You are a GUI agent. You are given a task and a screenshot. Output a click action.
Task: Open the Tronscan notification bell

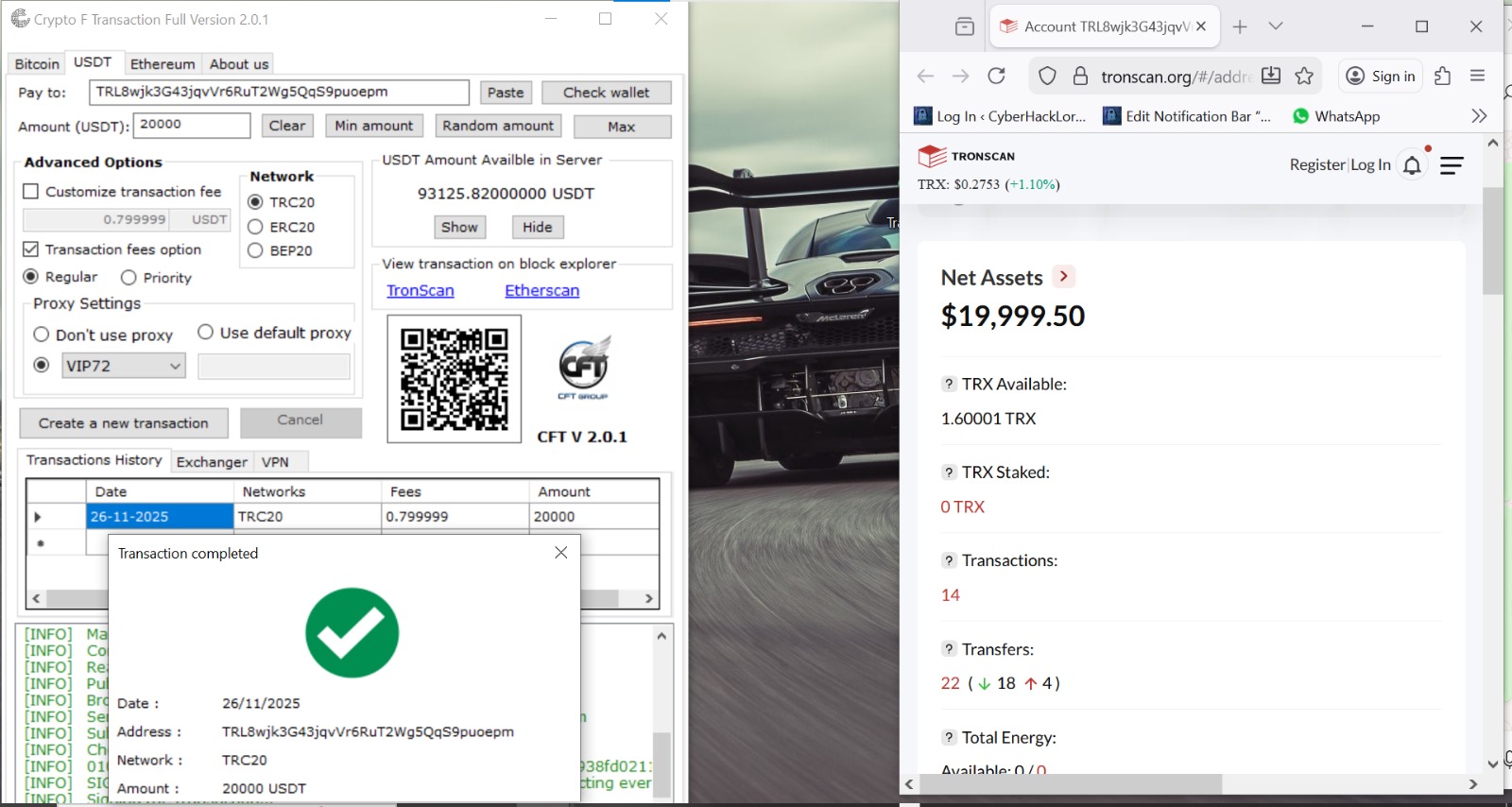[x=1412, y=166]
